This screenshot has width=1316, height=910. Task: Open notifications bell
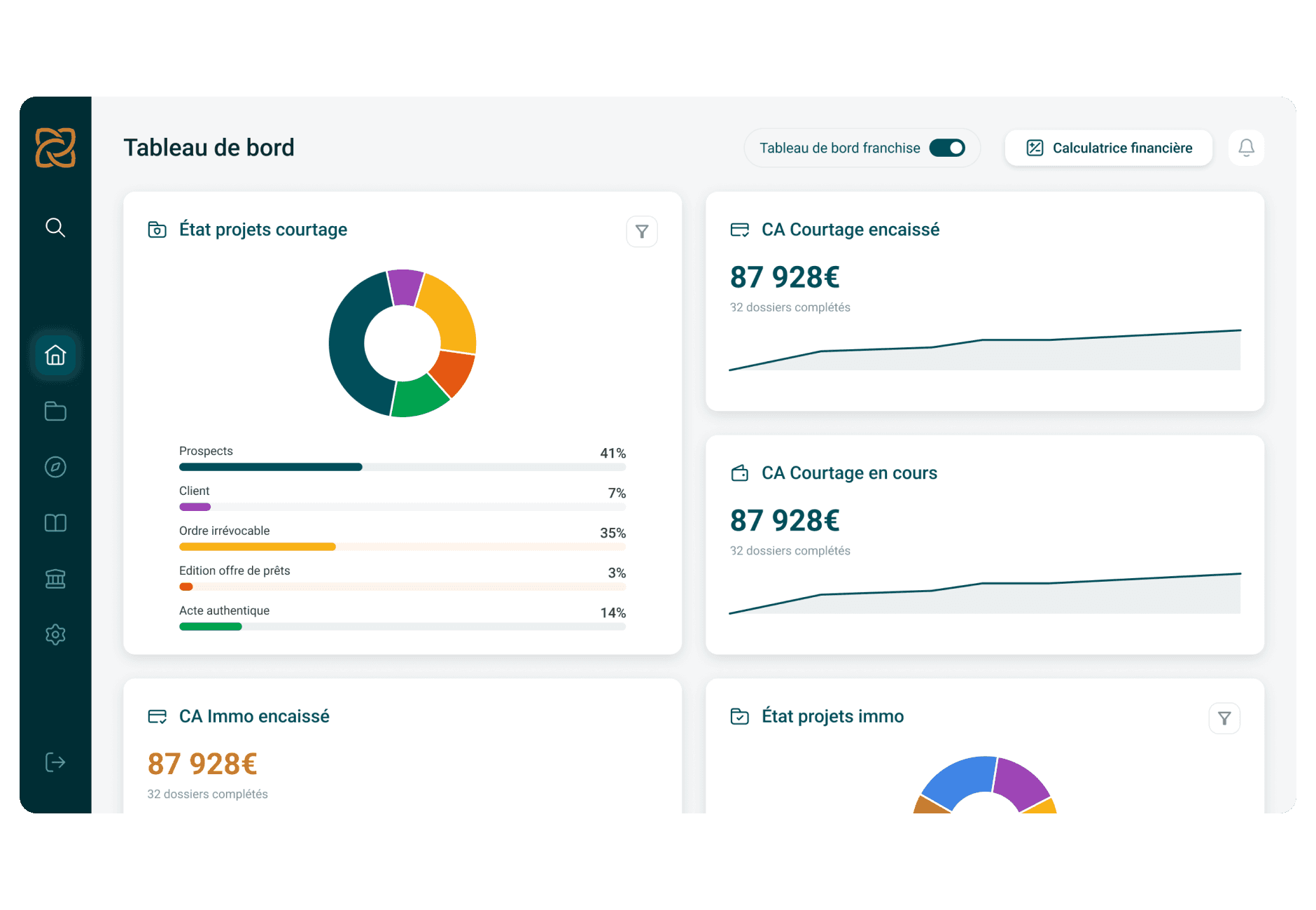(1246, 148)
